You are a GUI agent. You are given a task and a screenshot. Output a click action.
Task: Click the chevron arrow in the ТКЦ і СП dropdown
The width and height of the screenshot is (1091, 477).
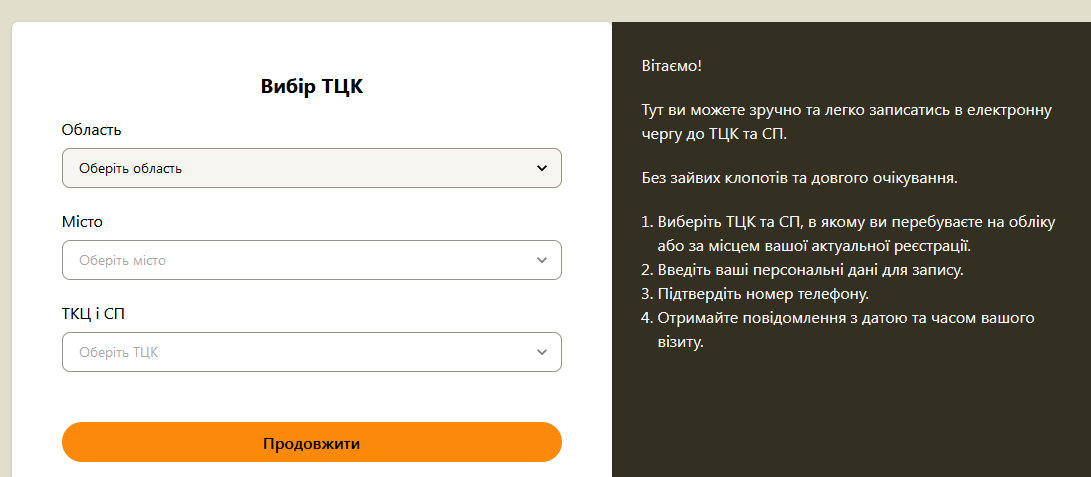tap(542, 352)
